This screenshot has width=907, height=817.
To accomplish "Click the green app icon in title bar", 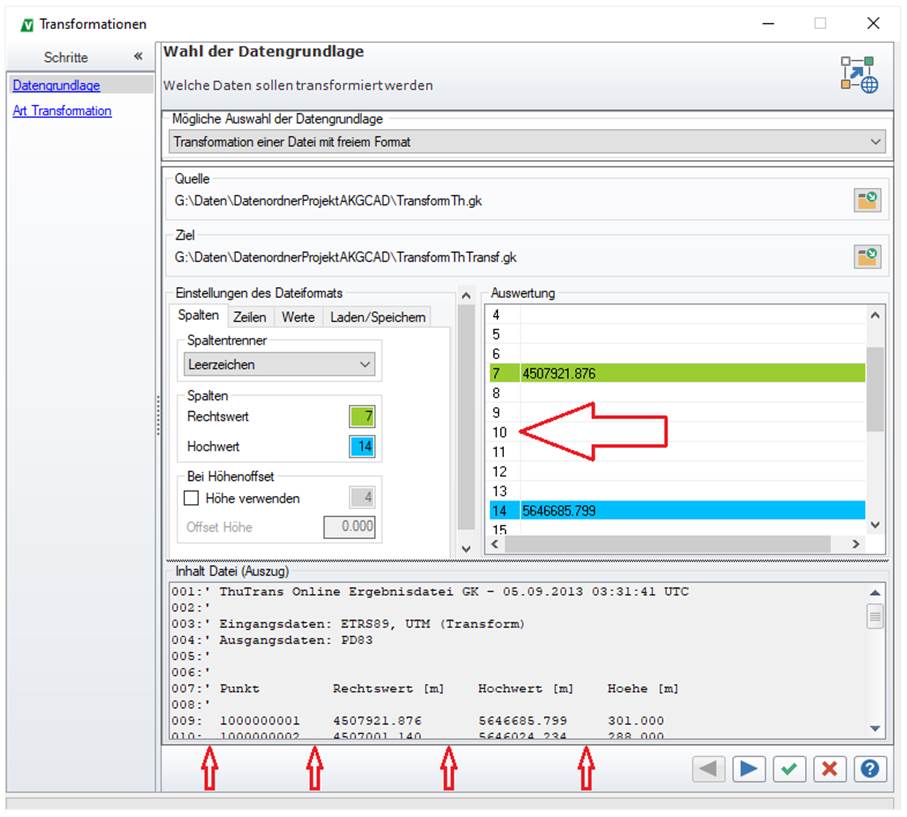I will tap(27, 25).
